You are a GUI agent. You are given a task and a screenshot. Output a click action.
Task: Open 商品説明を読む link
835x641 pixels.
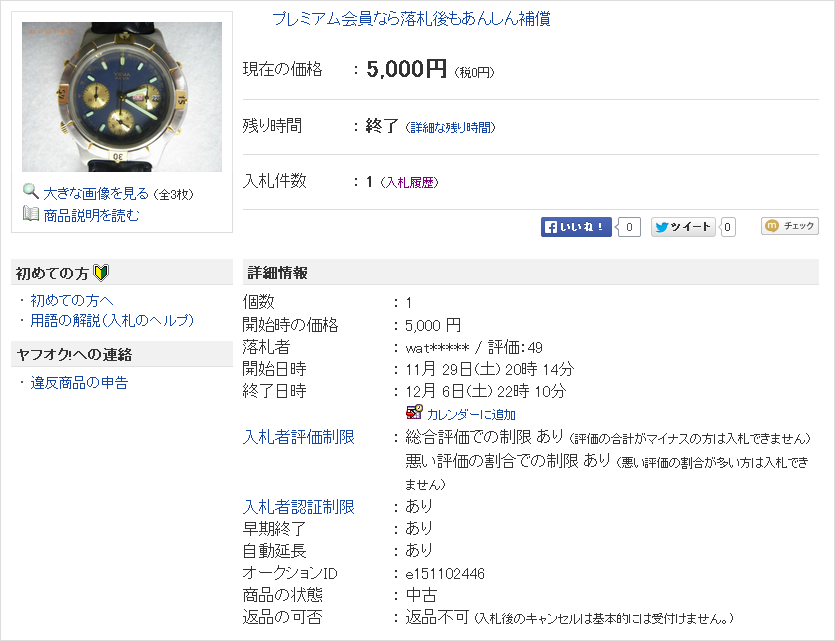(91, 215)
